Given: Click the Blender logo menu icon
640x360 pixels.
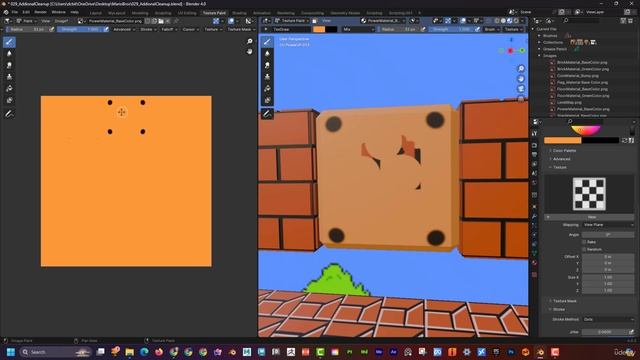Looking at the screenshot, I should [6, 12].
